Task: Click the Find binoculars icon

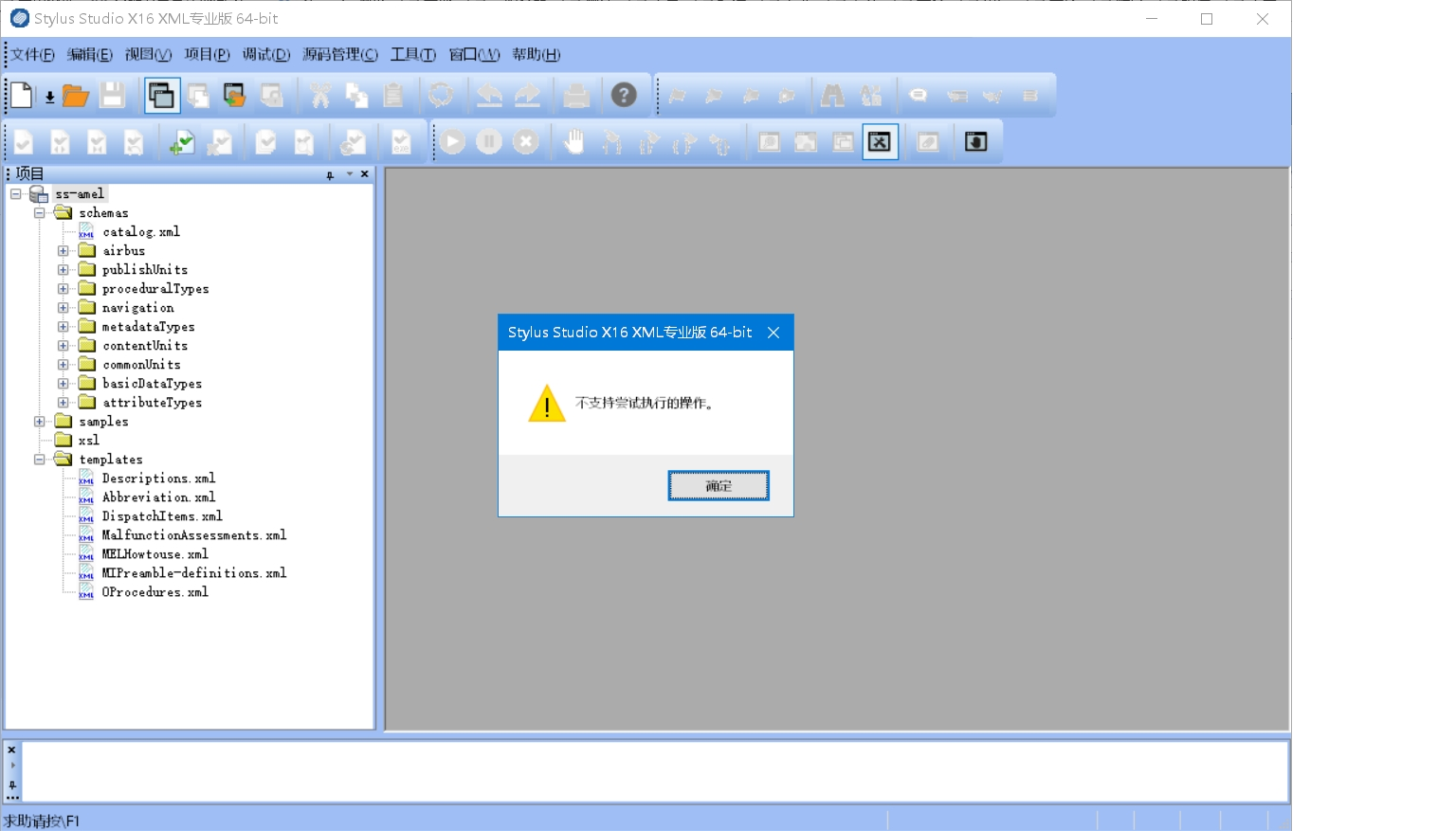Action: 832,95
